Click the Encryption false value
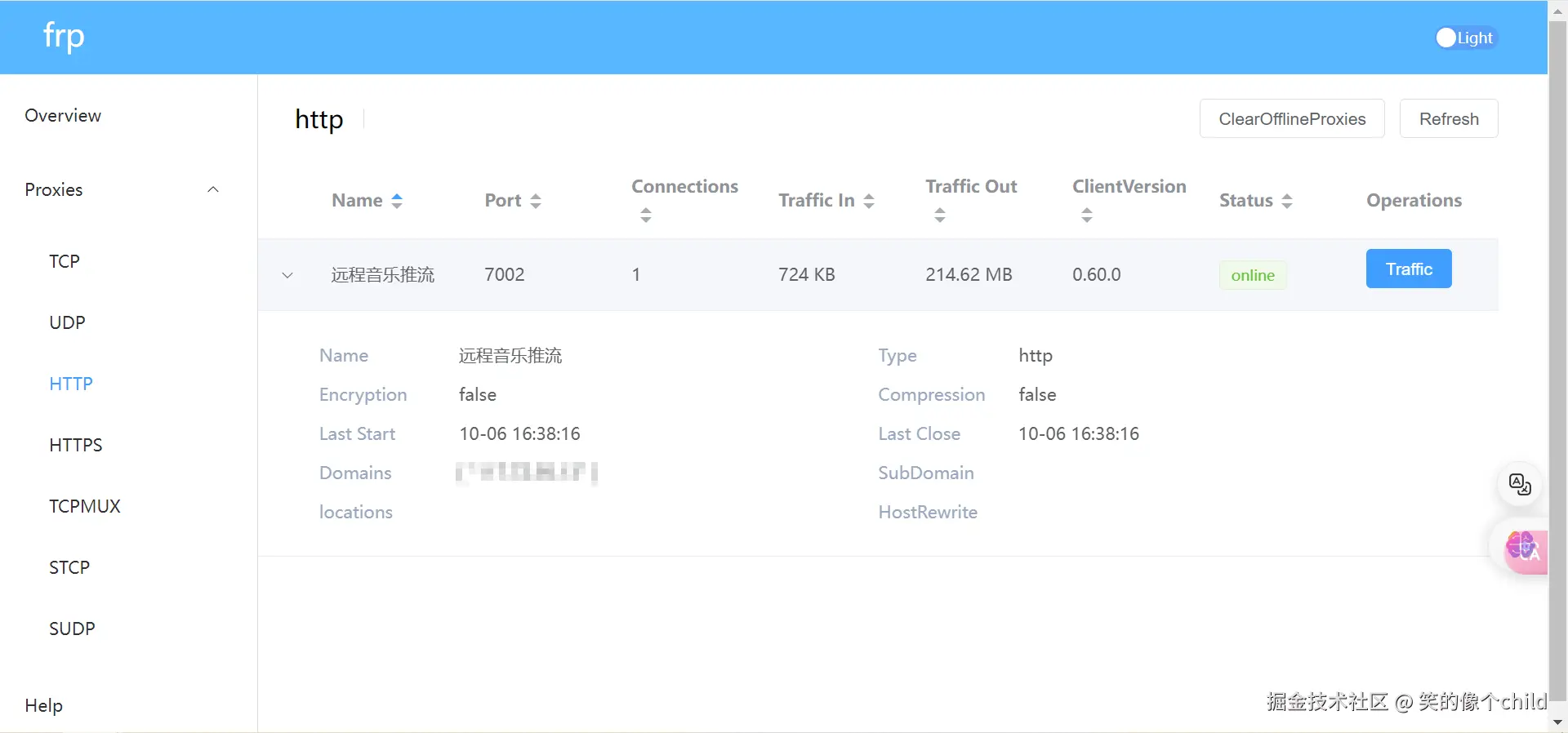1568x733 pixels. tap(478, 394)
